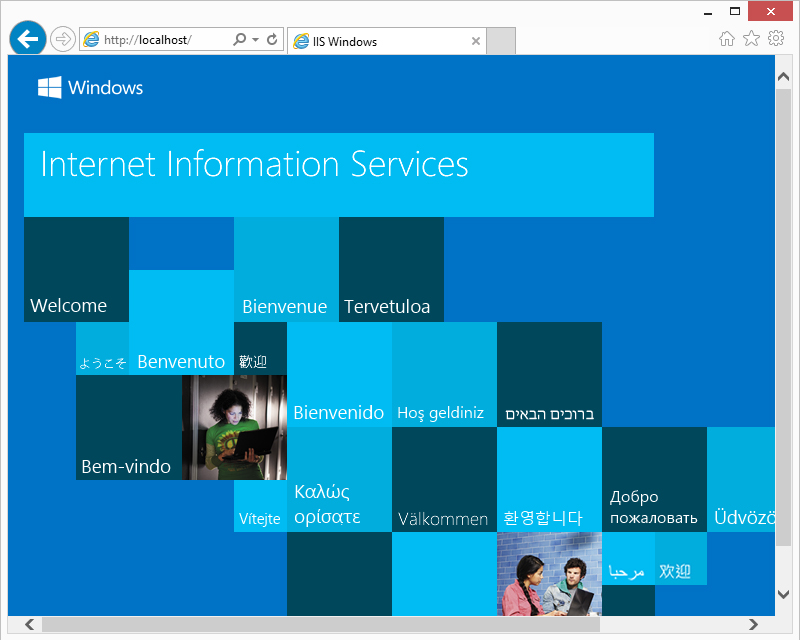Close the IIS Windows tab
This screenshot has height=640, width=800.
476,41
